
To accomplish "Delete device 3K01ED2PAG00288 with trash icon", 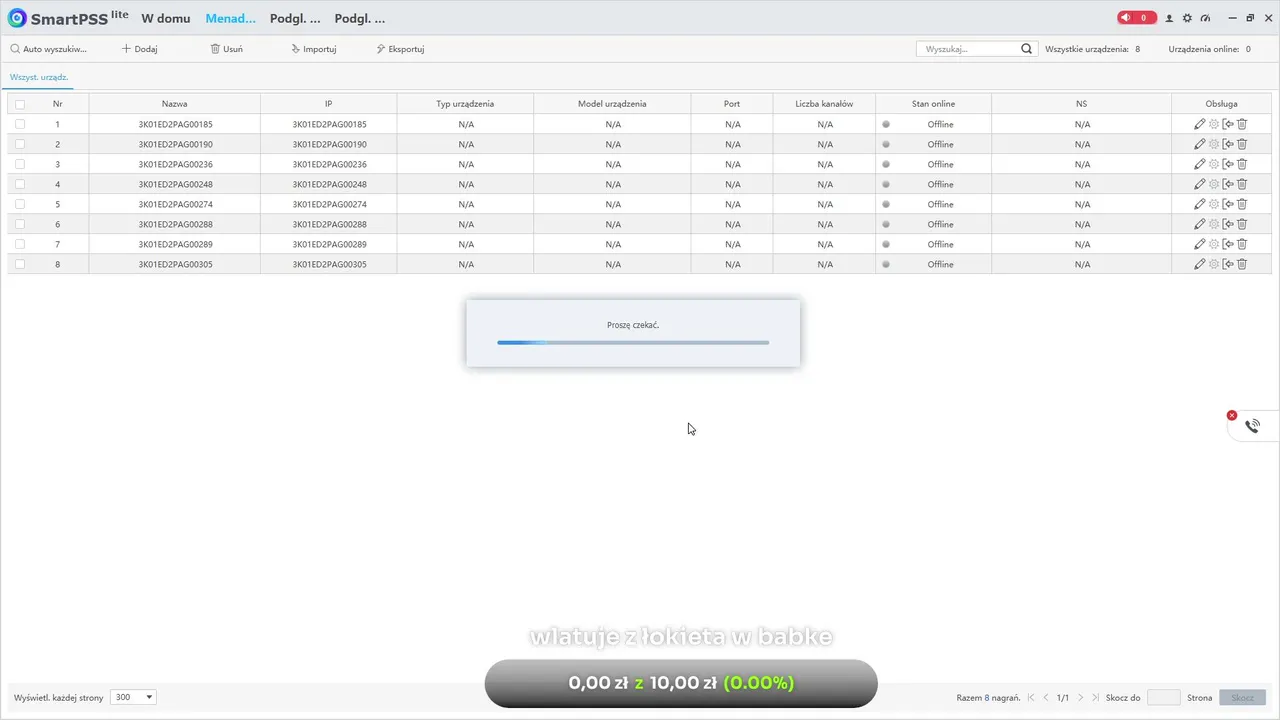I will 1242,224.
